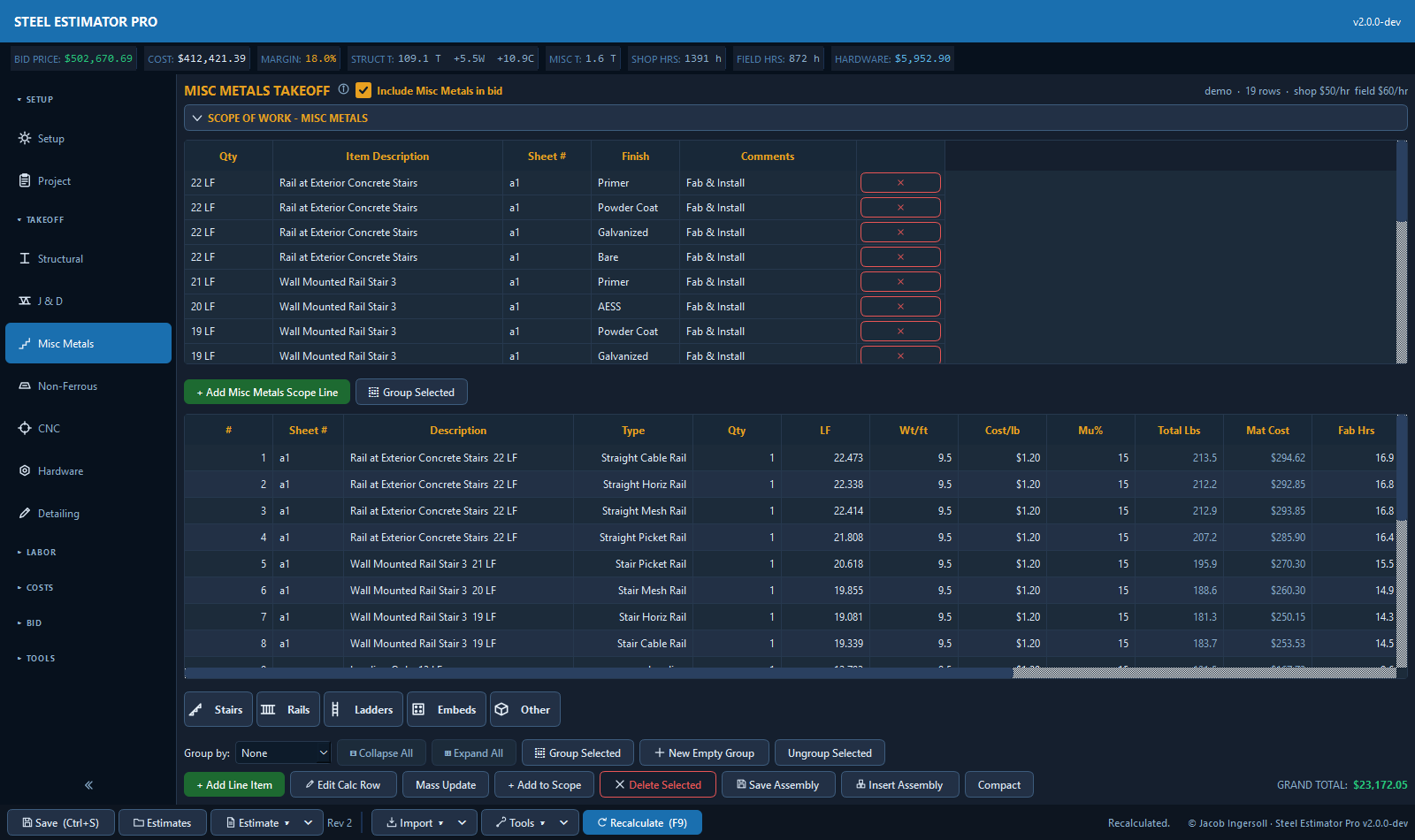
Task: Open the Group by dropdown
Action: tap(283, 752)
